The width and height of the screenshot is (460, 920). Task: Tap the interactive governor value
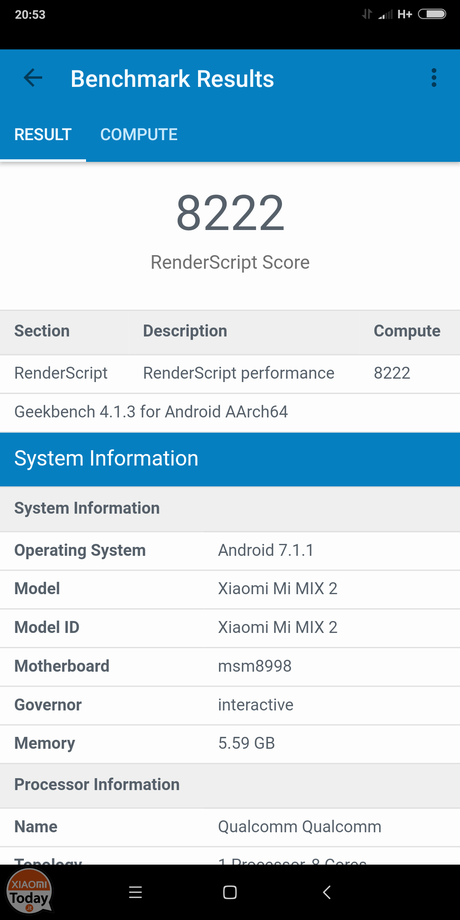point(256,705)
